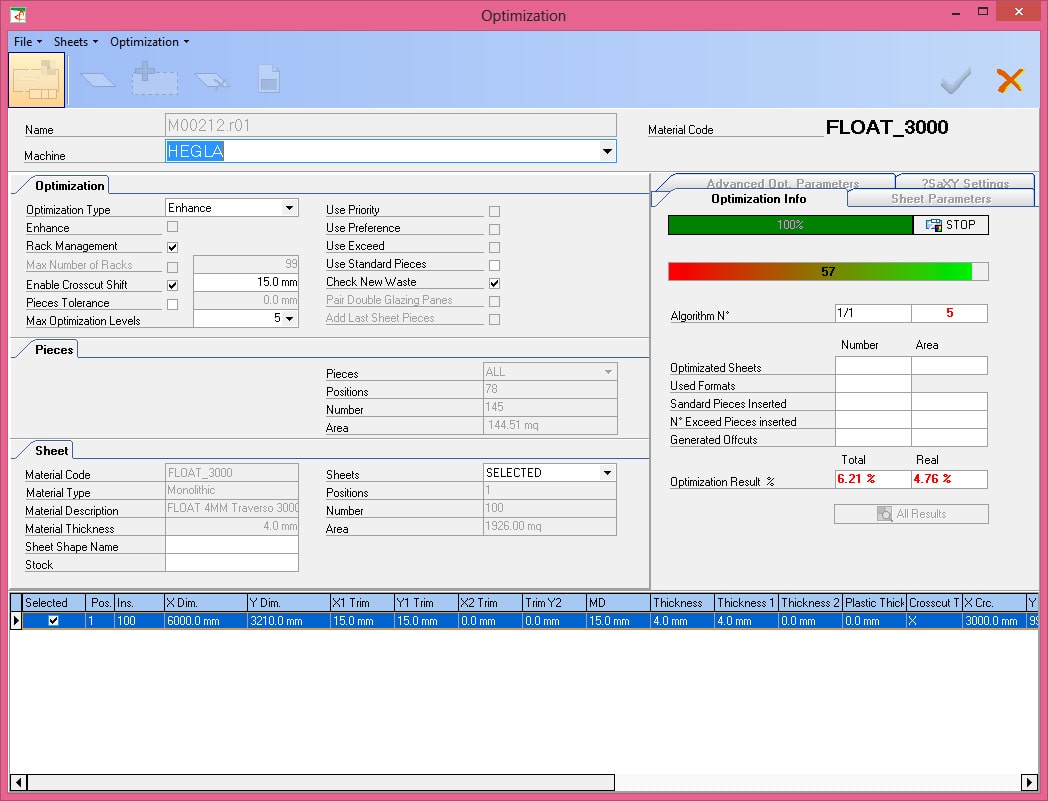Click the Selected column header
The image size is (1048, 801).
54,602
